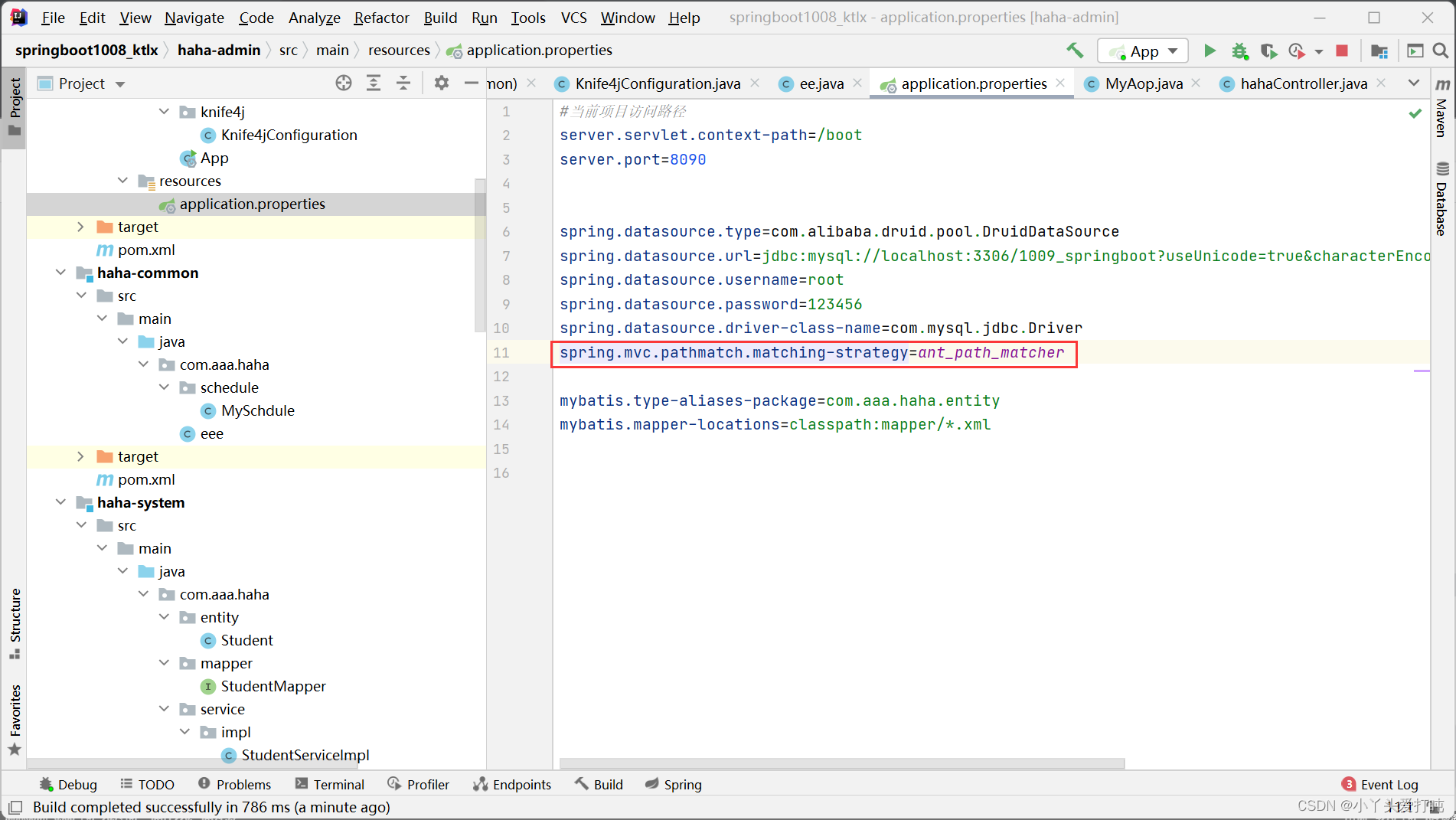Toggle the Project sidebar tab
1456x820 pixels.
[15, 106]
